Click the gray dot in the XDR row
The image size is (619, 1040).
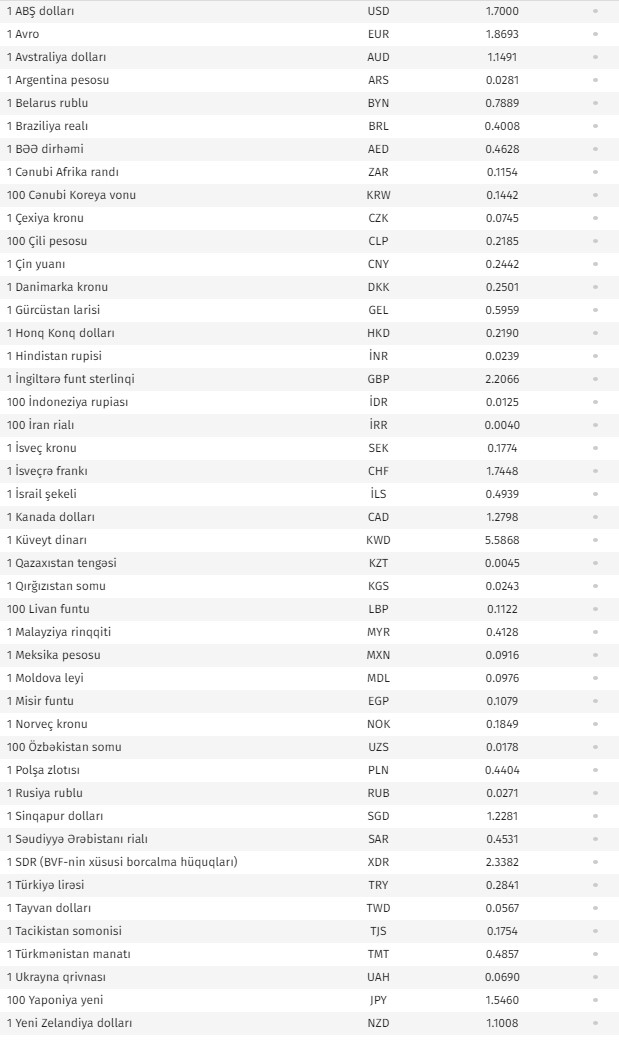coord(595,862)
